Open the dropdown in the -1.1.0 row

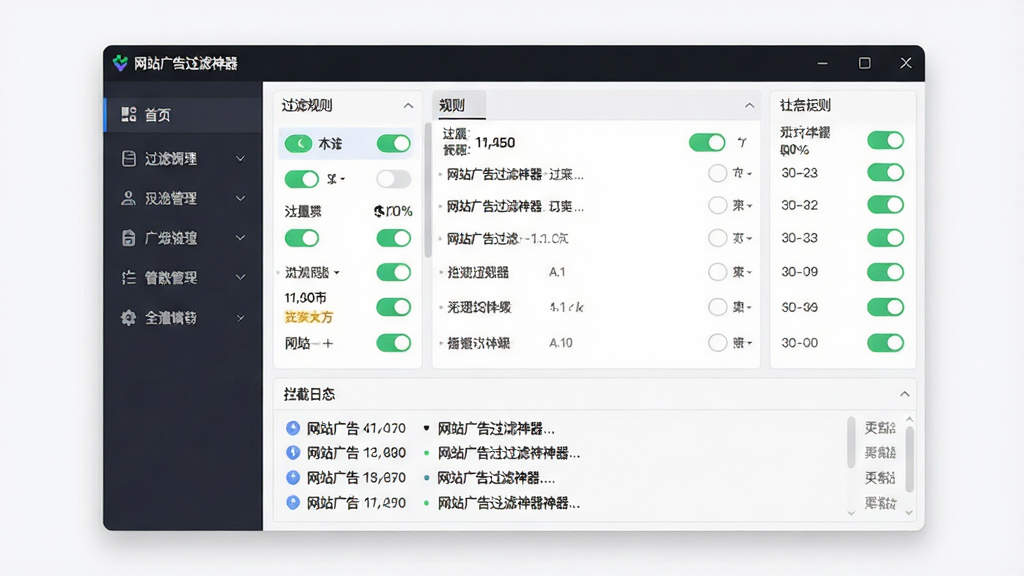click(x=743, y=238)
